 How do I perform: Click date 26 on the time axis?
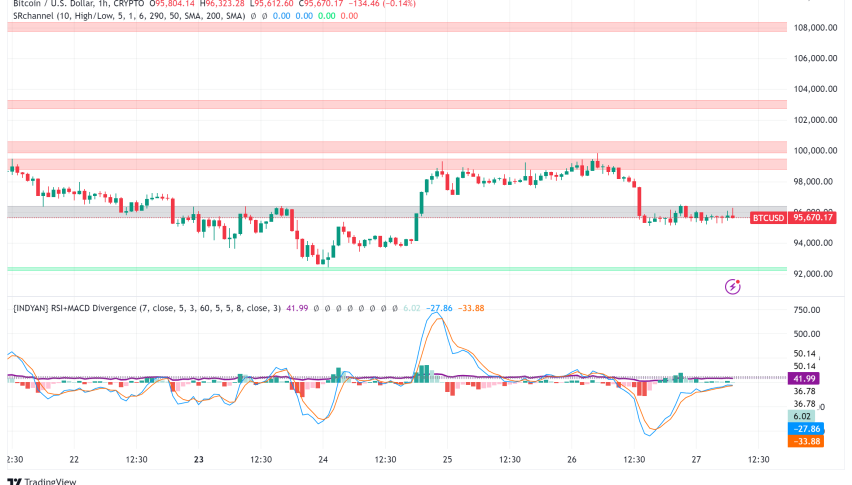572,459
